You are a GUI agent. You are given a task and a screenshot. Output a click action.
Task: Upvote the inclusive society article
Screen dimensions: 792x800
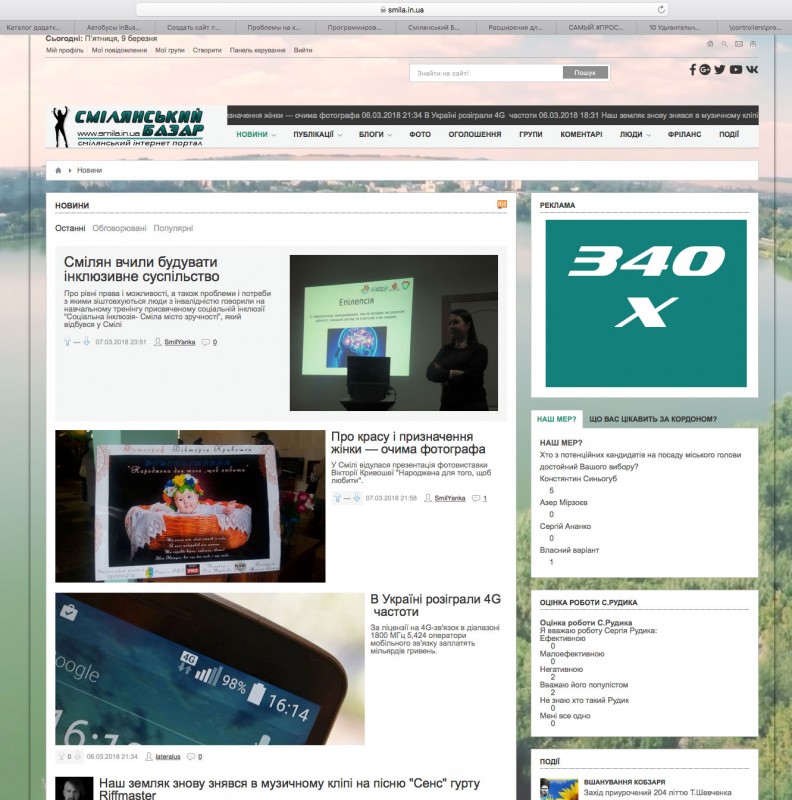[x=67, y=342]
